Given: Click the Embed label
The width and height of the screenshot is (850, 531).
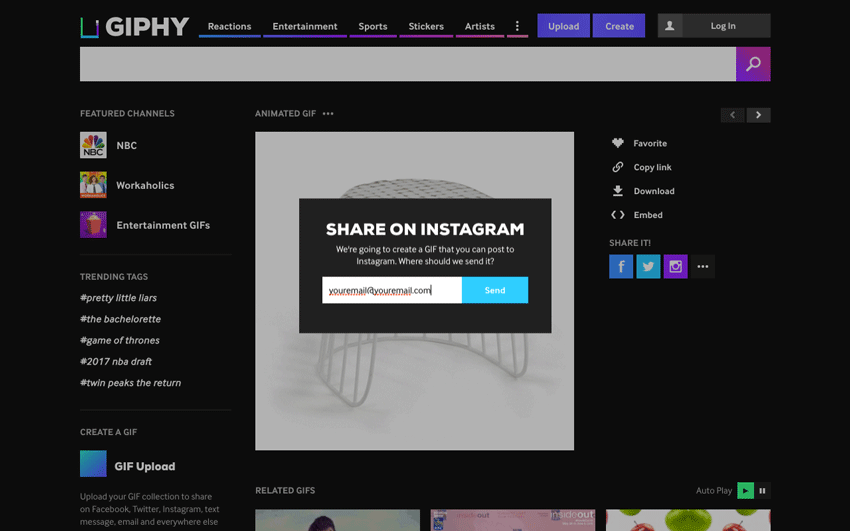Looking at the screenshot, I should tap(648, 215).
